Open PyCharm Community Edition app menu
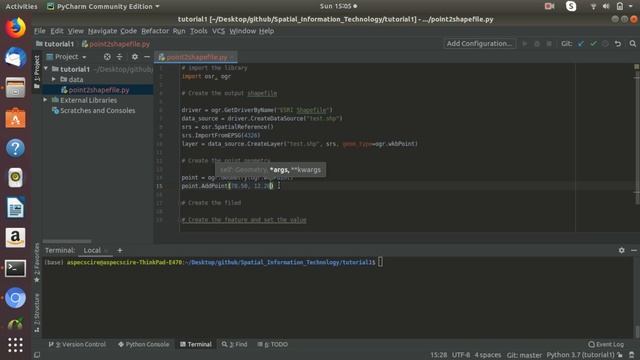 pos(103,6)
